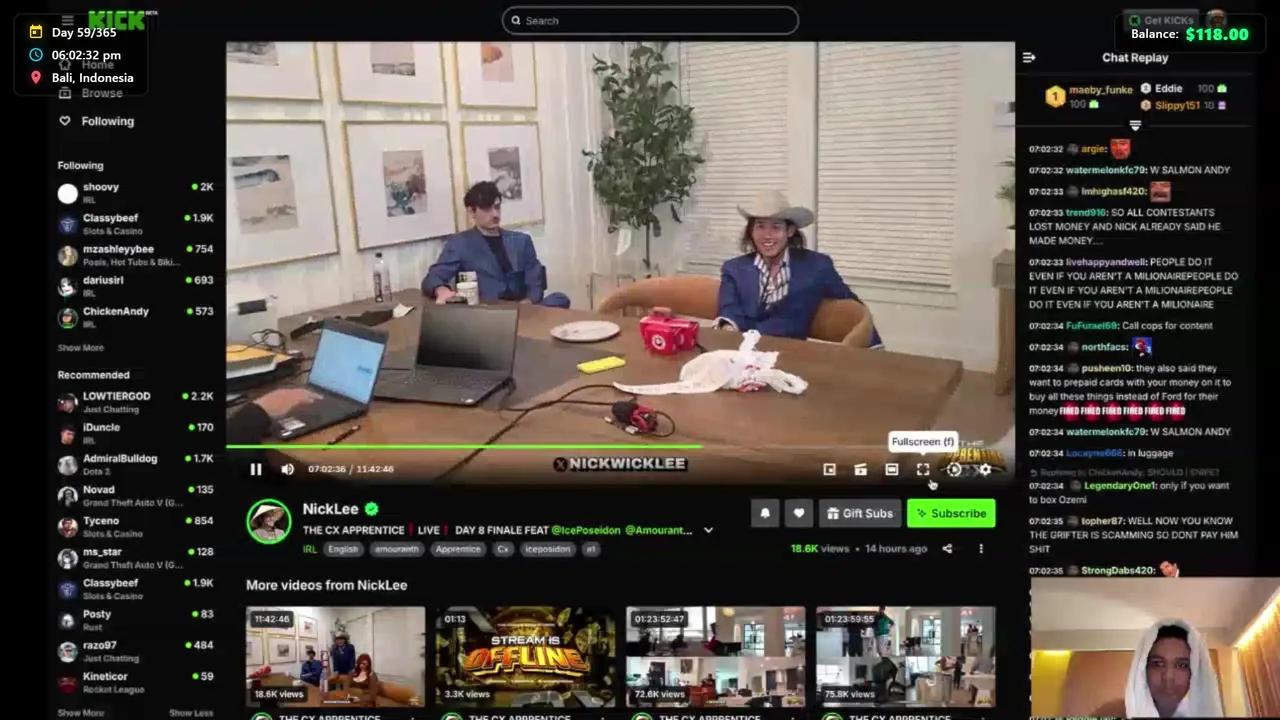Share the video using share icon
This screenshot has width=1280, height=720.
pos(947,548)
